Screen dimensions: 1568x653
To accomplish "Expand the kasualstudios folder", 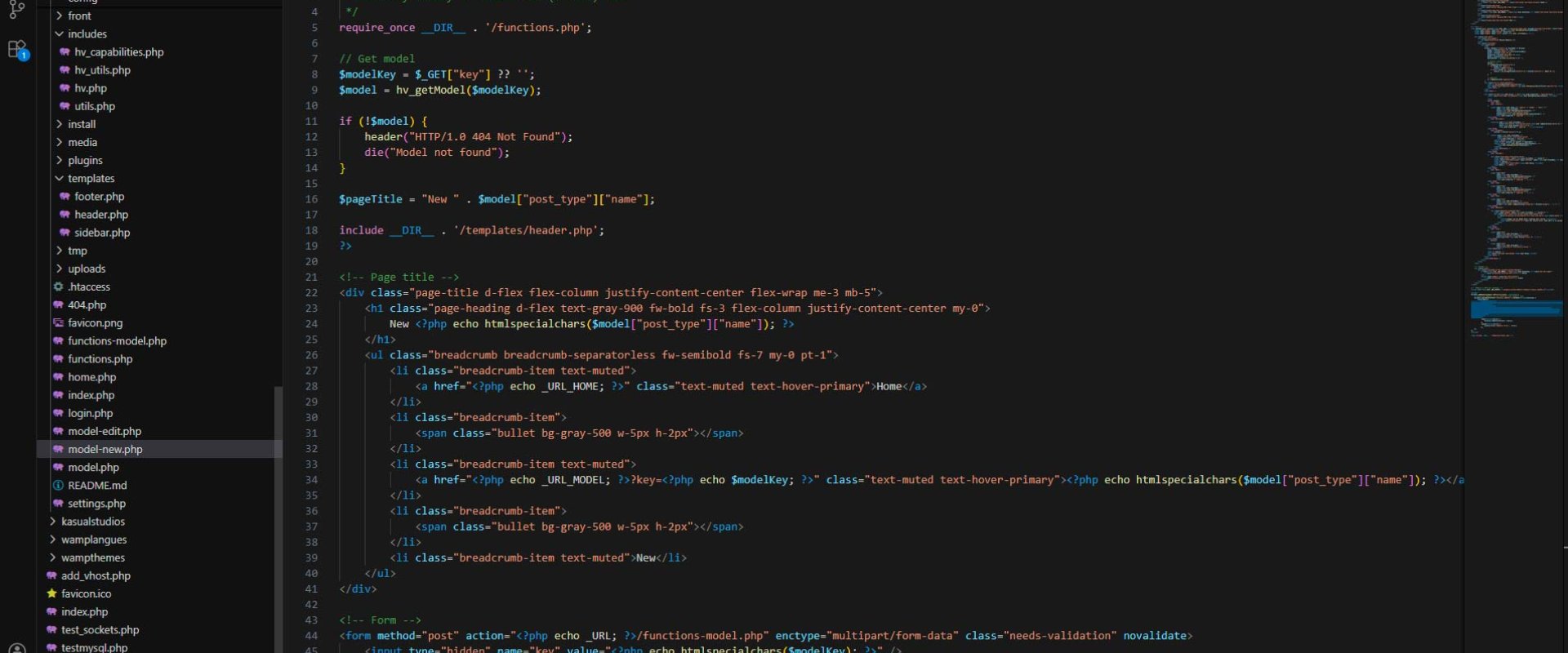I will coord(52,521).
